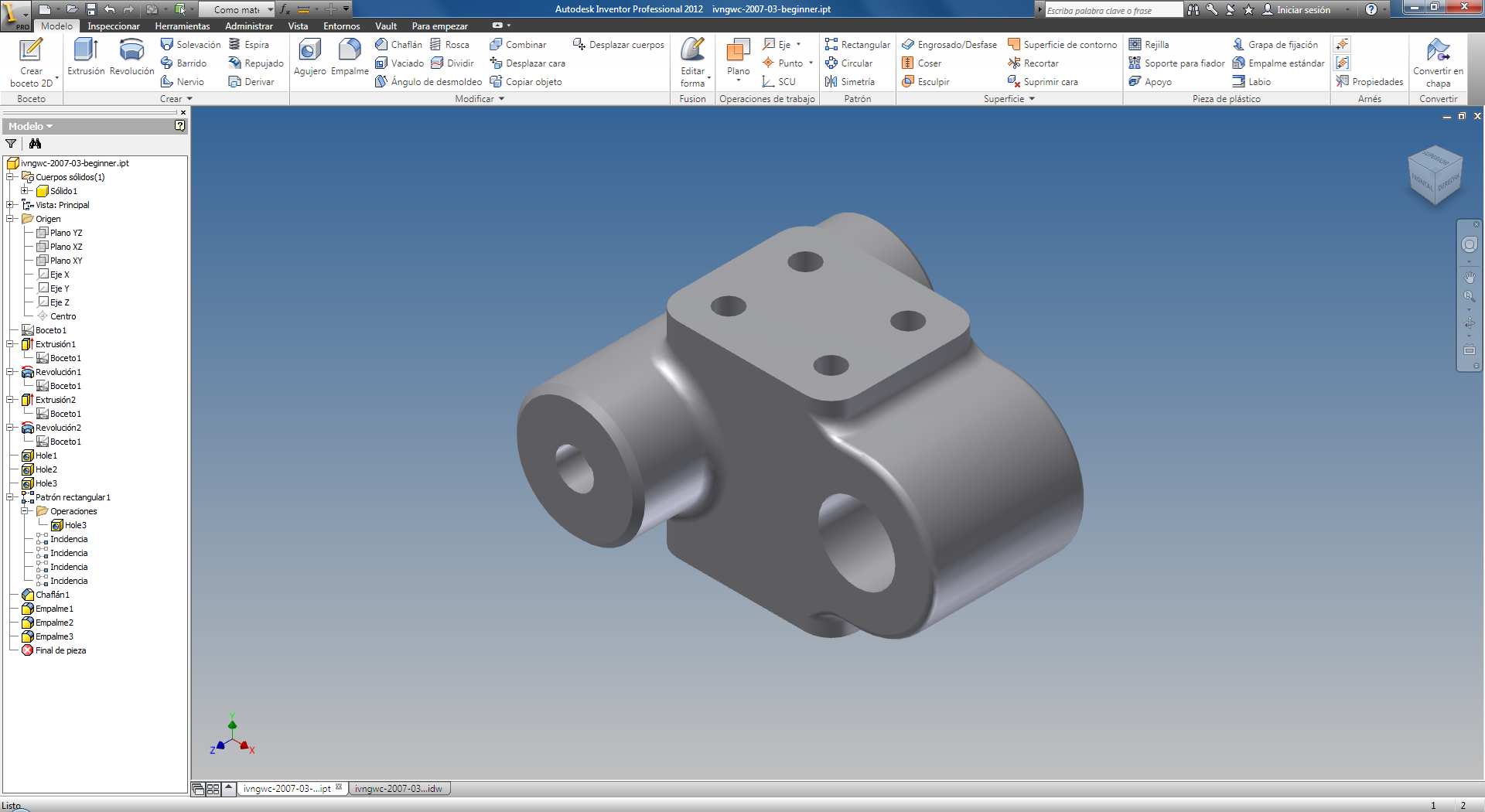Open the Editar forma Fusion tool
Viewport: 1485px width, 812px height.
point(692,62)
